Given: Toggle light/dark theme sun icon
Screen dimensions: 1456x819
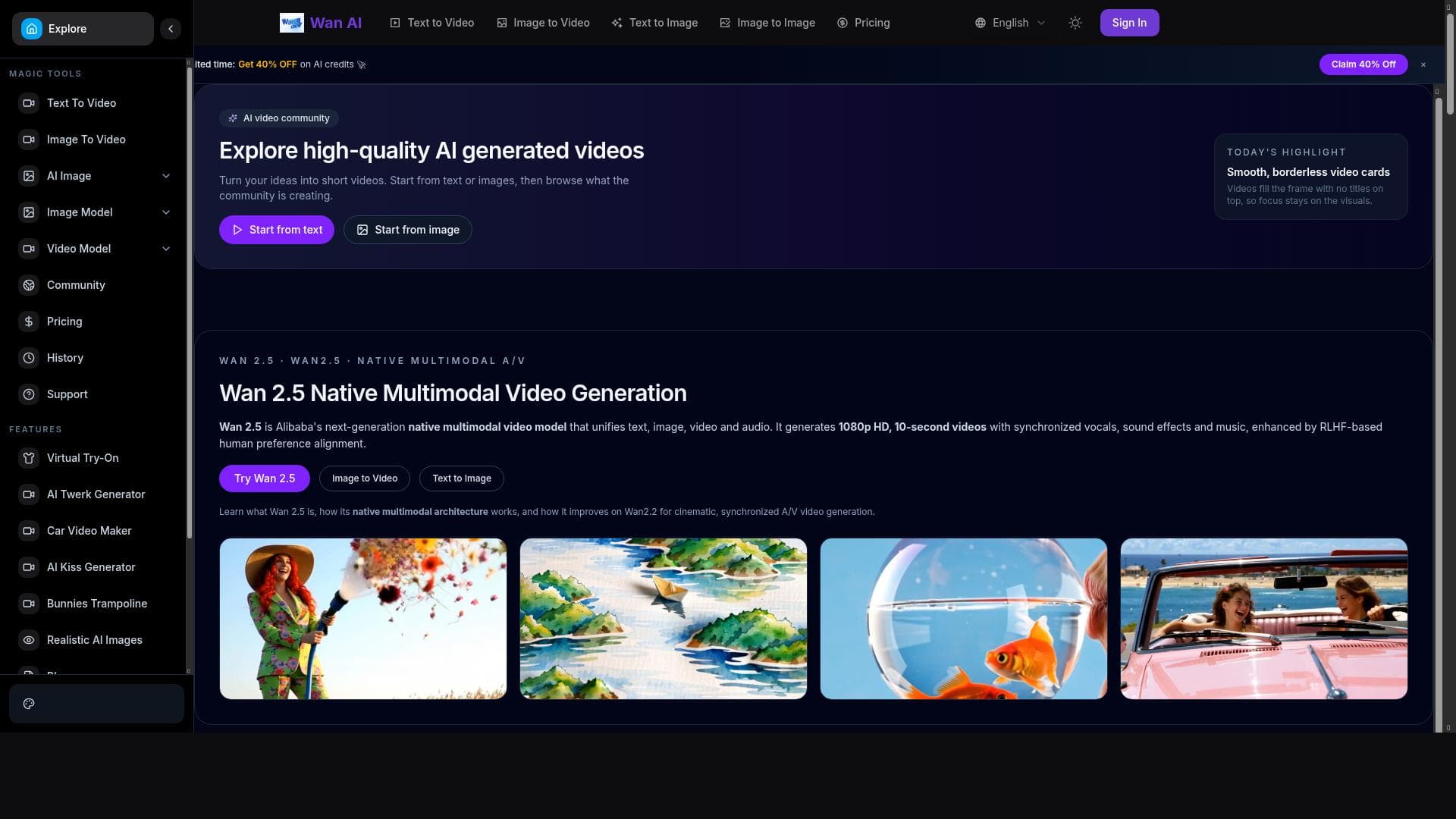Looking at the screenshot, I should (x=1075, y=23).
